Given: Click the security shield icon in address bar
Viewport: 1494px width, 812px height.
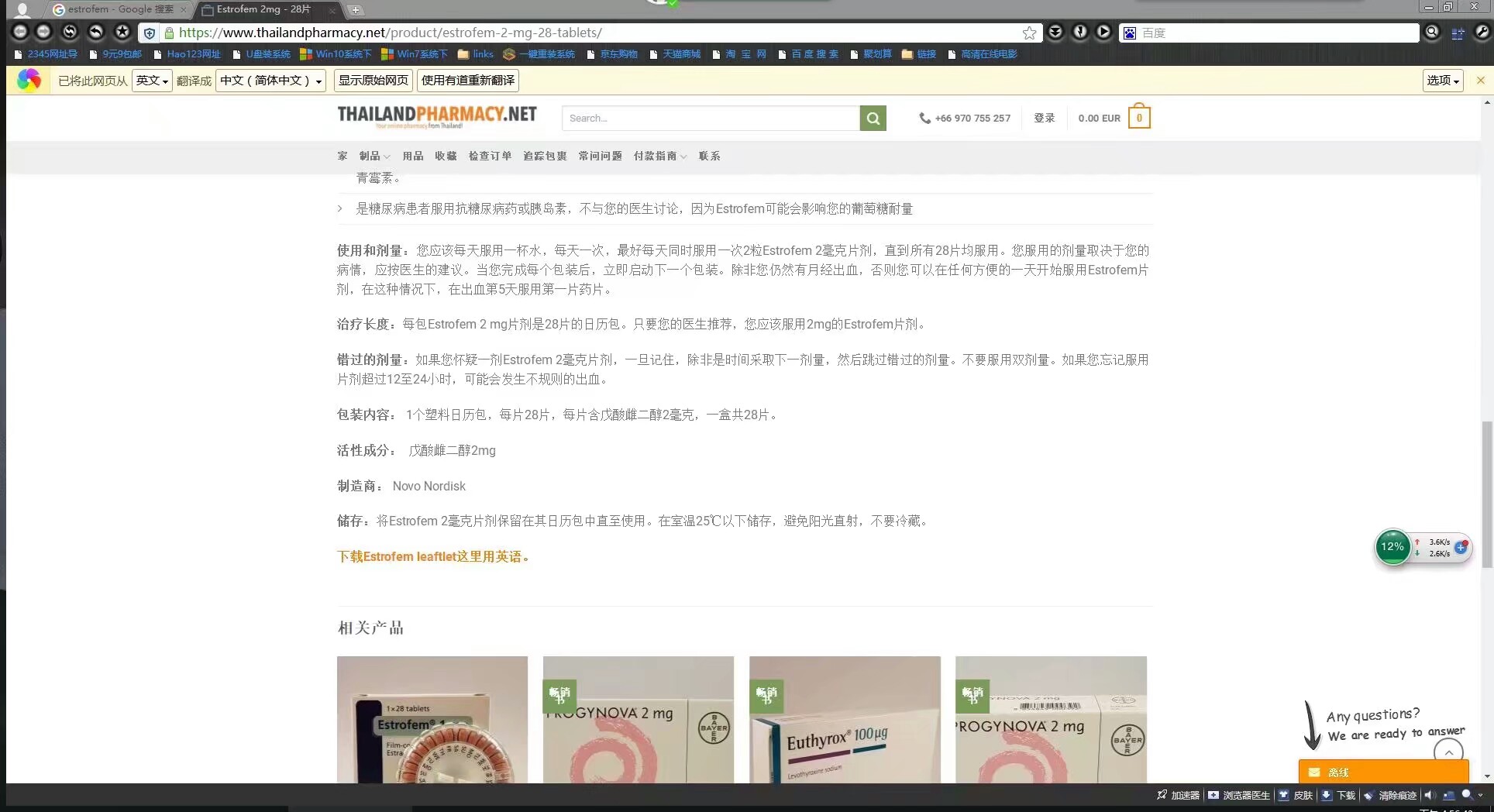Looking at the screenshot, I should point(150,33).
